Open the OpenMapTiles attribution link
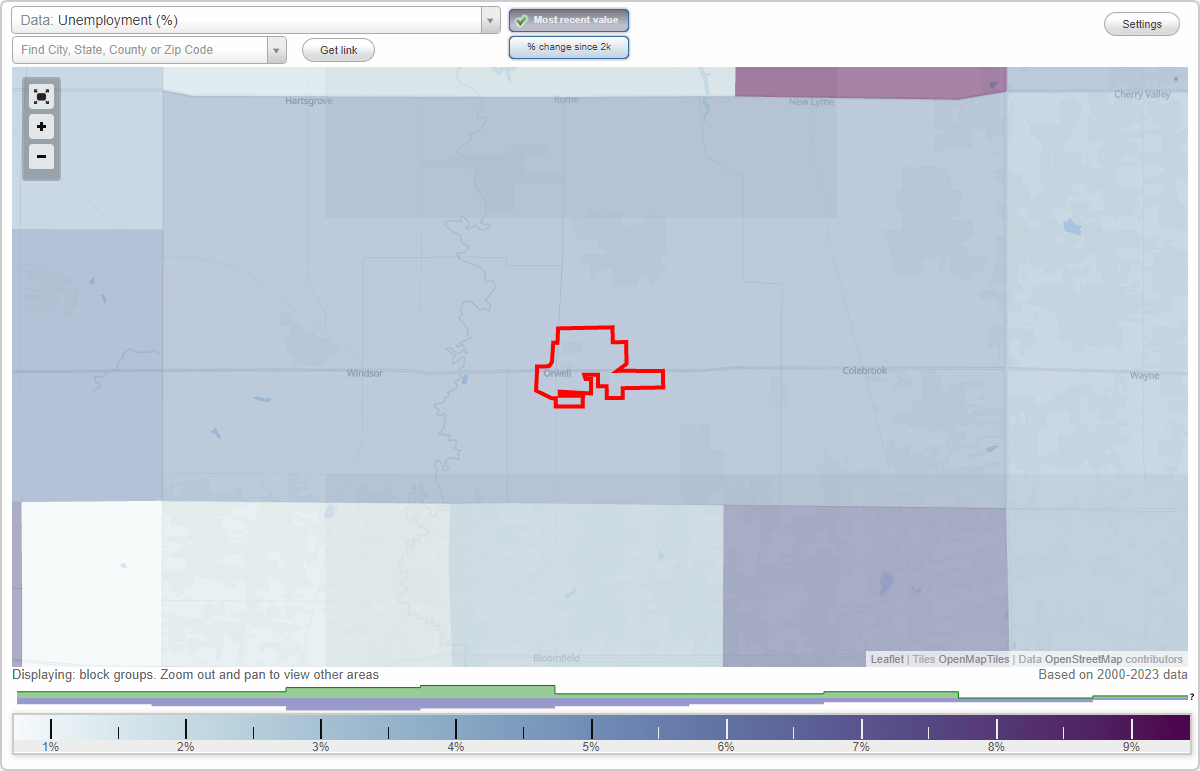Screen dimensions: 1200x771 click(973, 659)
